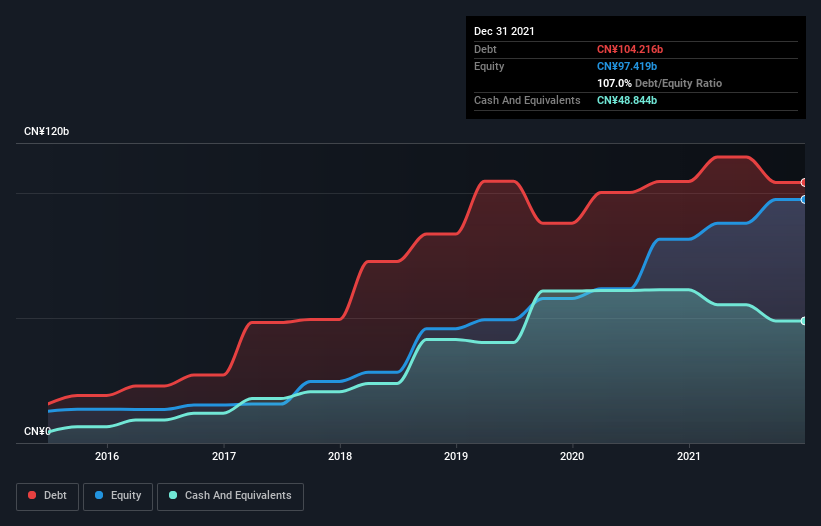Click Cash And Equivalents label in tooltip
Screen dimensions: 821x526
[x=527, y=100]
